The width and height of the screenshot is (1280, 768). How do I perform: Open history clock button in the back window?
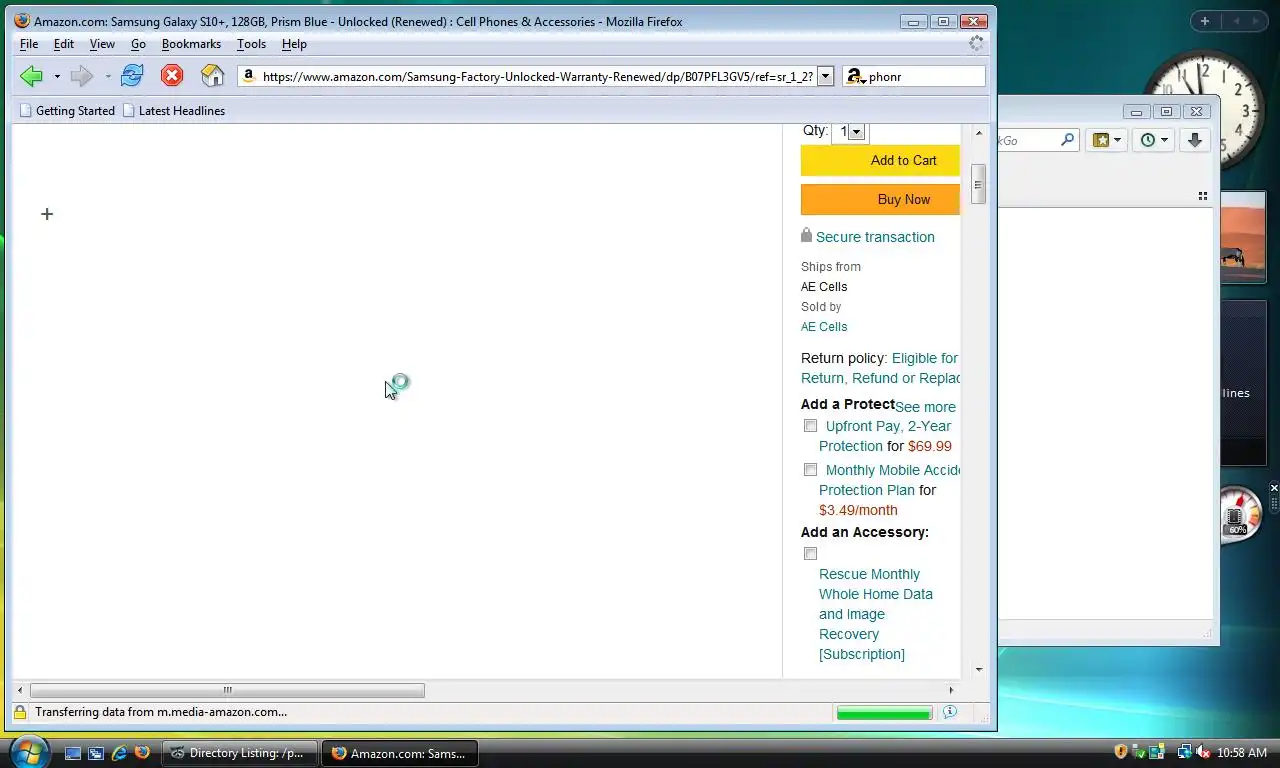(x=1153, y=140)
